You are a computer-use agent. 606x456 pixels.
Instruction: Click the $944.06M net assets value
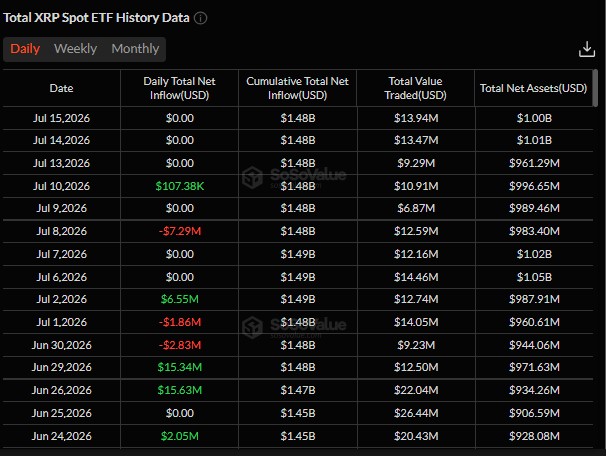tap(534, 345)
